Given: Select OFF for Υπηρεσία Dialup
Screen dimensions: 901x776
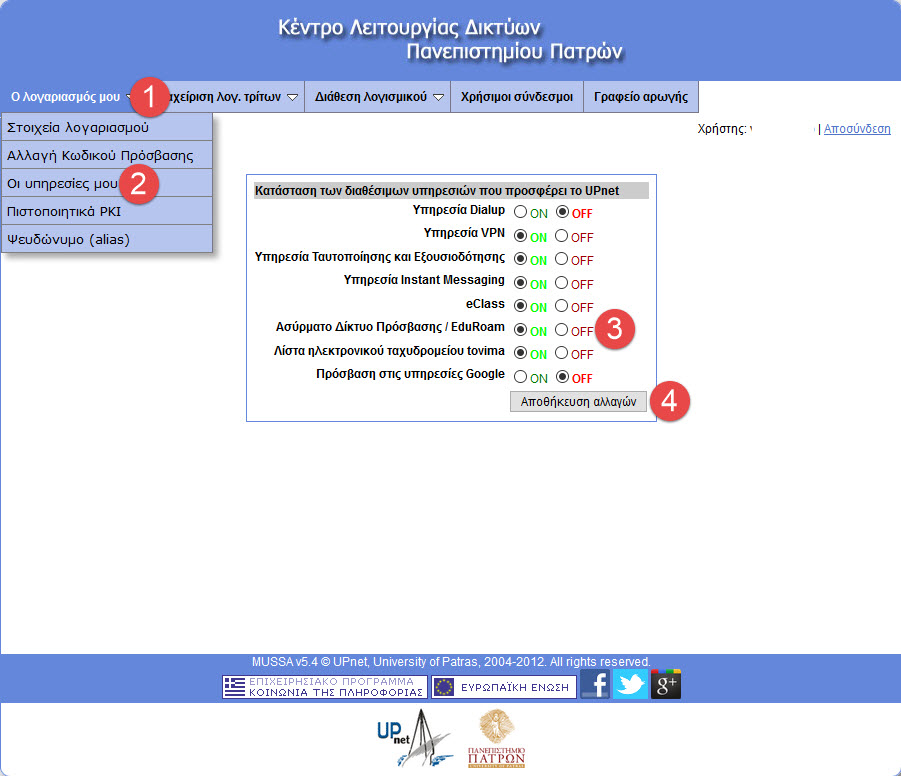Looking at the screenshot, I should pyautogui.click(x=563, y=212).
